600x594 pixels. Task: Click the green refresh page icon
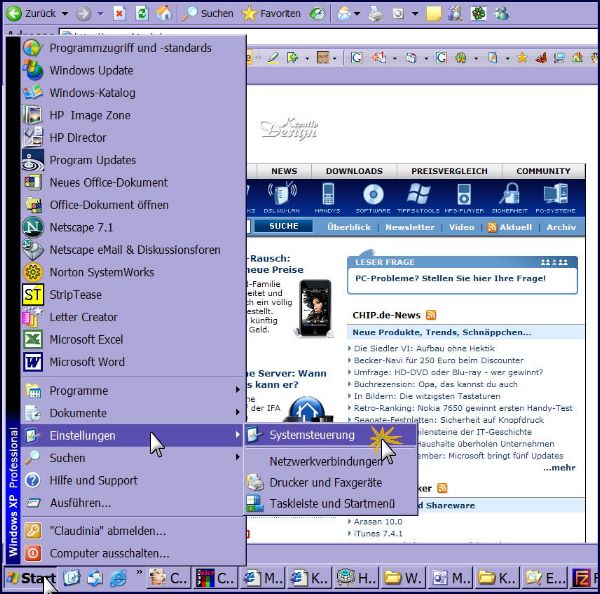click(x=142, y=14)
